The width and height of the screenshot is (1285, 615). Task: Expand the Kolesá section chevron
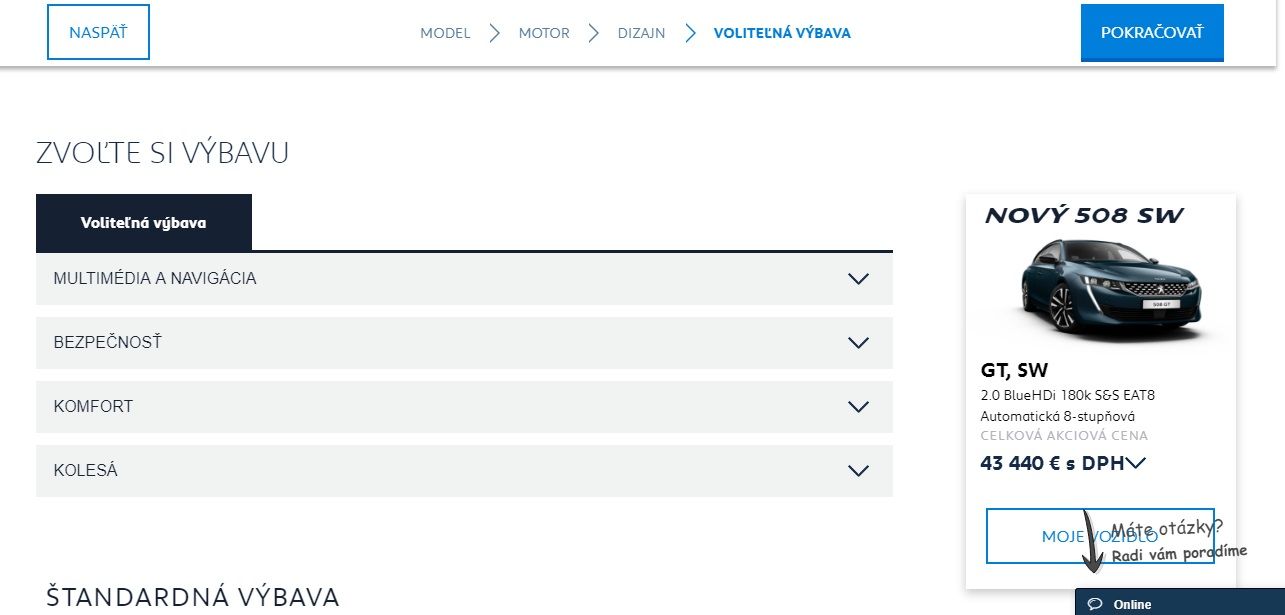pos(858,471)
